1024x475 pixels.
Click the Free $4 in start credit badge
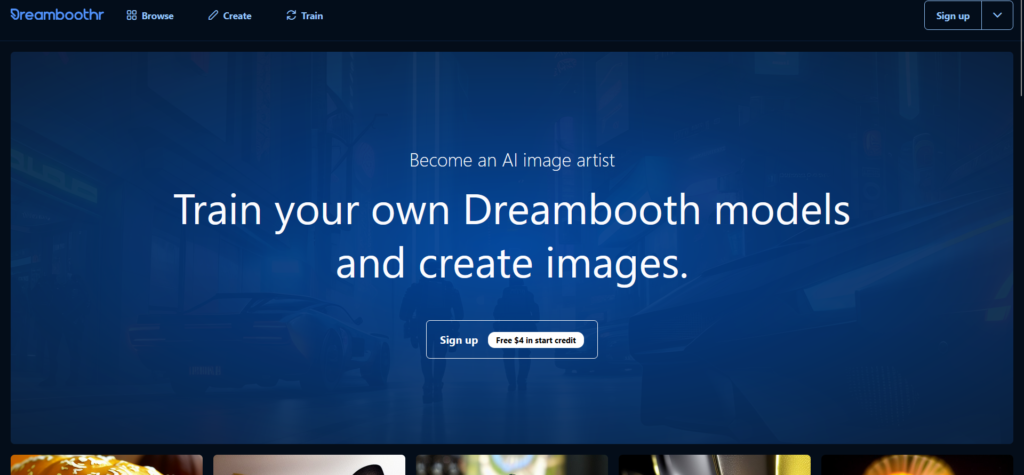pos(536,340)
